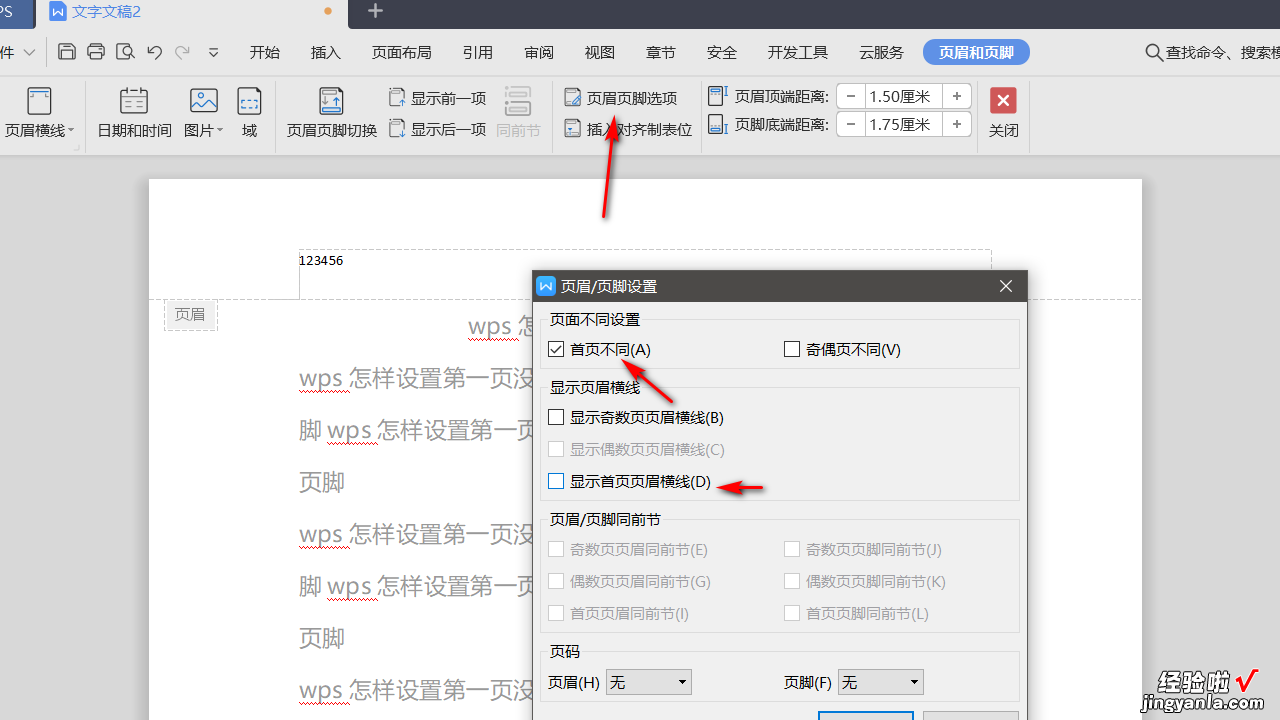Open Print Preview icon
Image resolution: width=1280 pixels, height=720 pixels.
click(x=125, y=52)
